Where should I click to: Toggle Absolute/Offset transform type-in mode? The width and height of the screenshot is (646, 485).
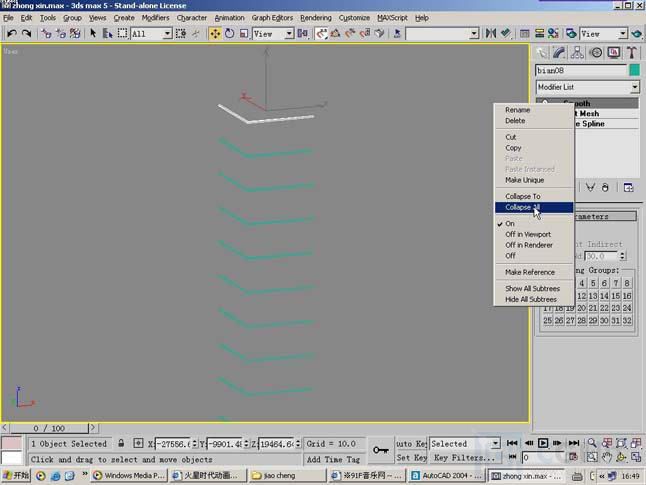[138, 443]
